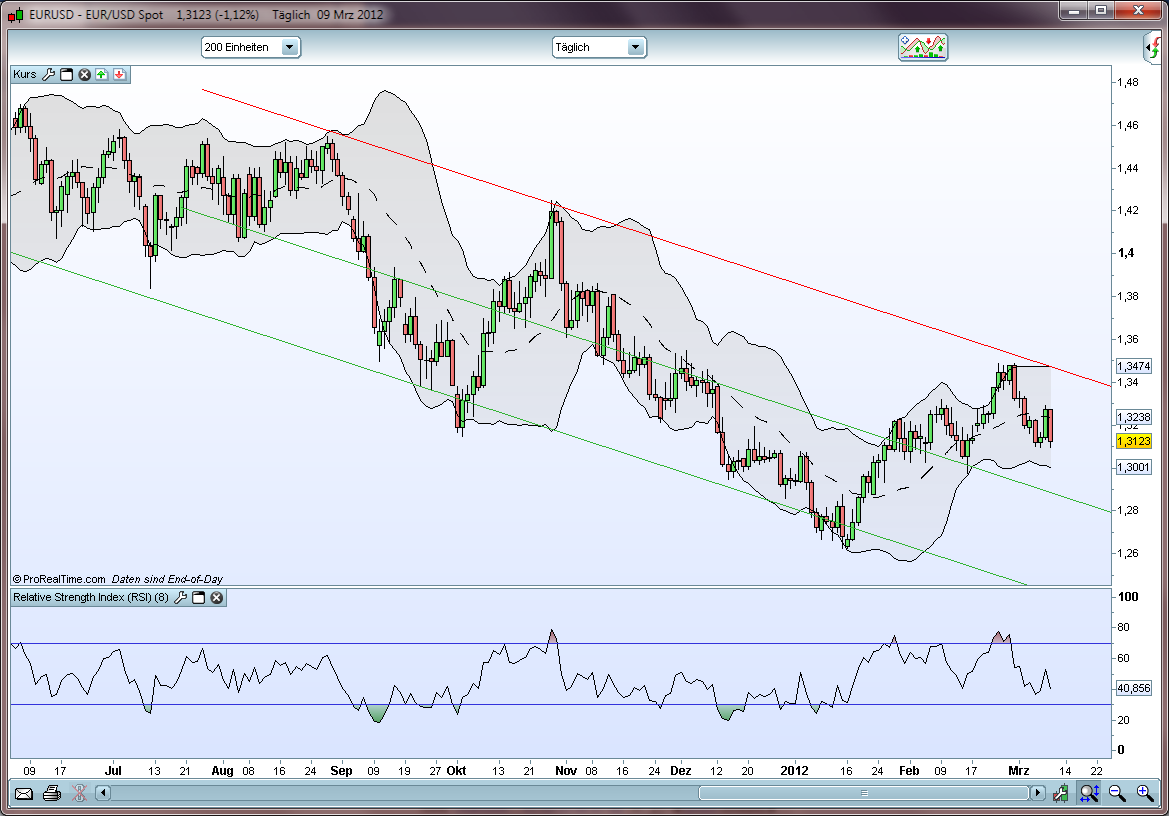
Task: Select the yellow 1,3123 price label
Action: pos(1133,439)
